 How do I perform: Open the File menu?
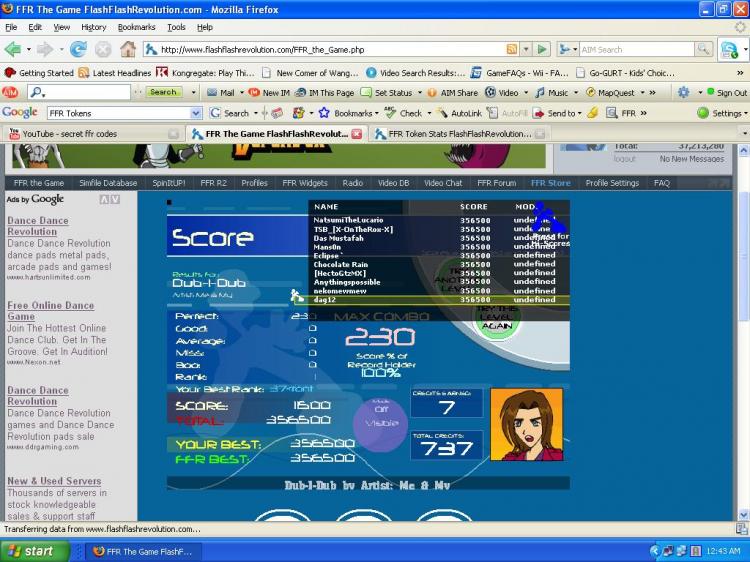(x=11, y=27)
